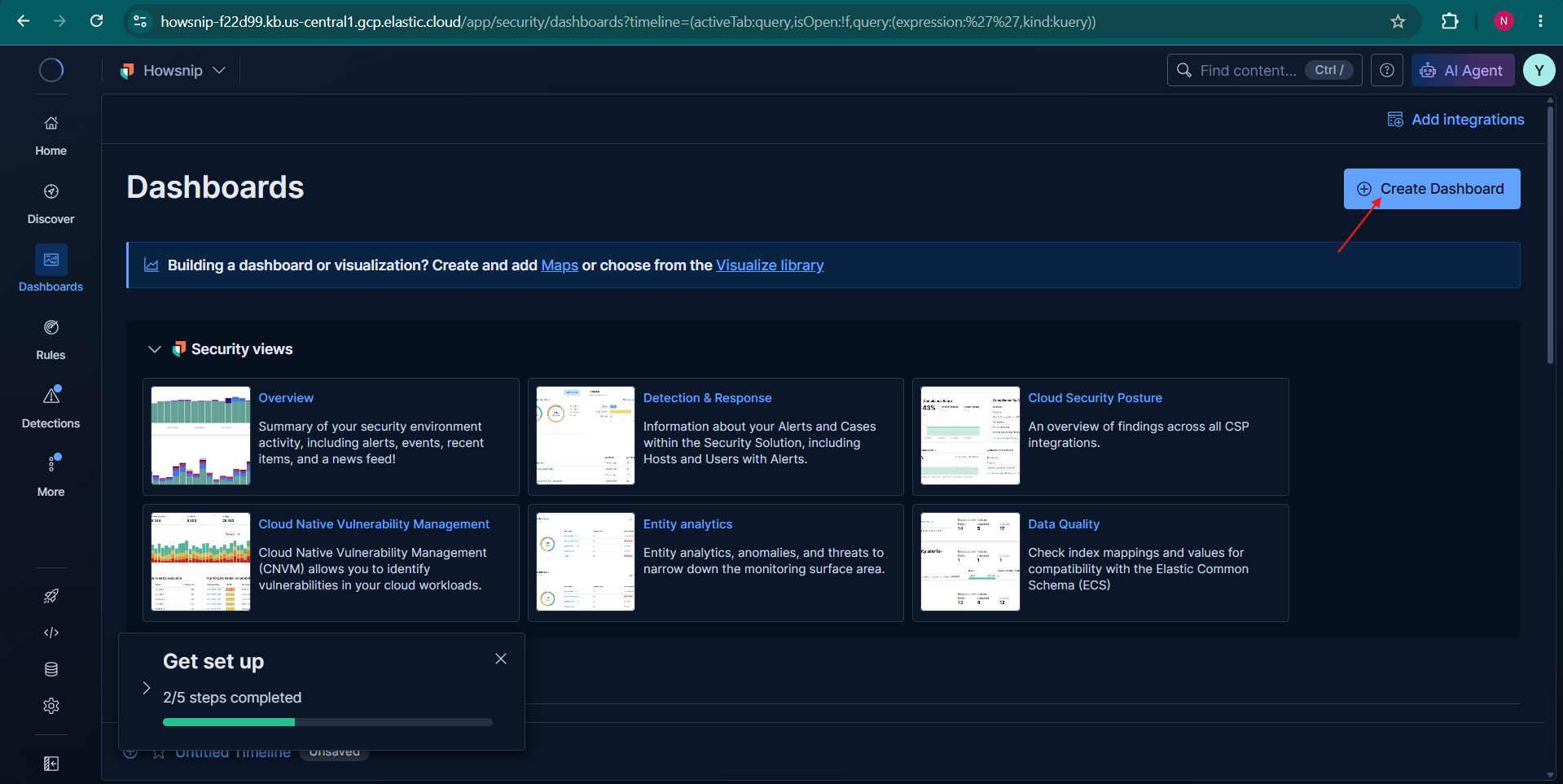Viewport: 1563px width, 784px height.
Task: Open the Detection & Response link
Action: (707, 398)
